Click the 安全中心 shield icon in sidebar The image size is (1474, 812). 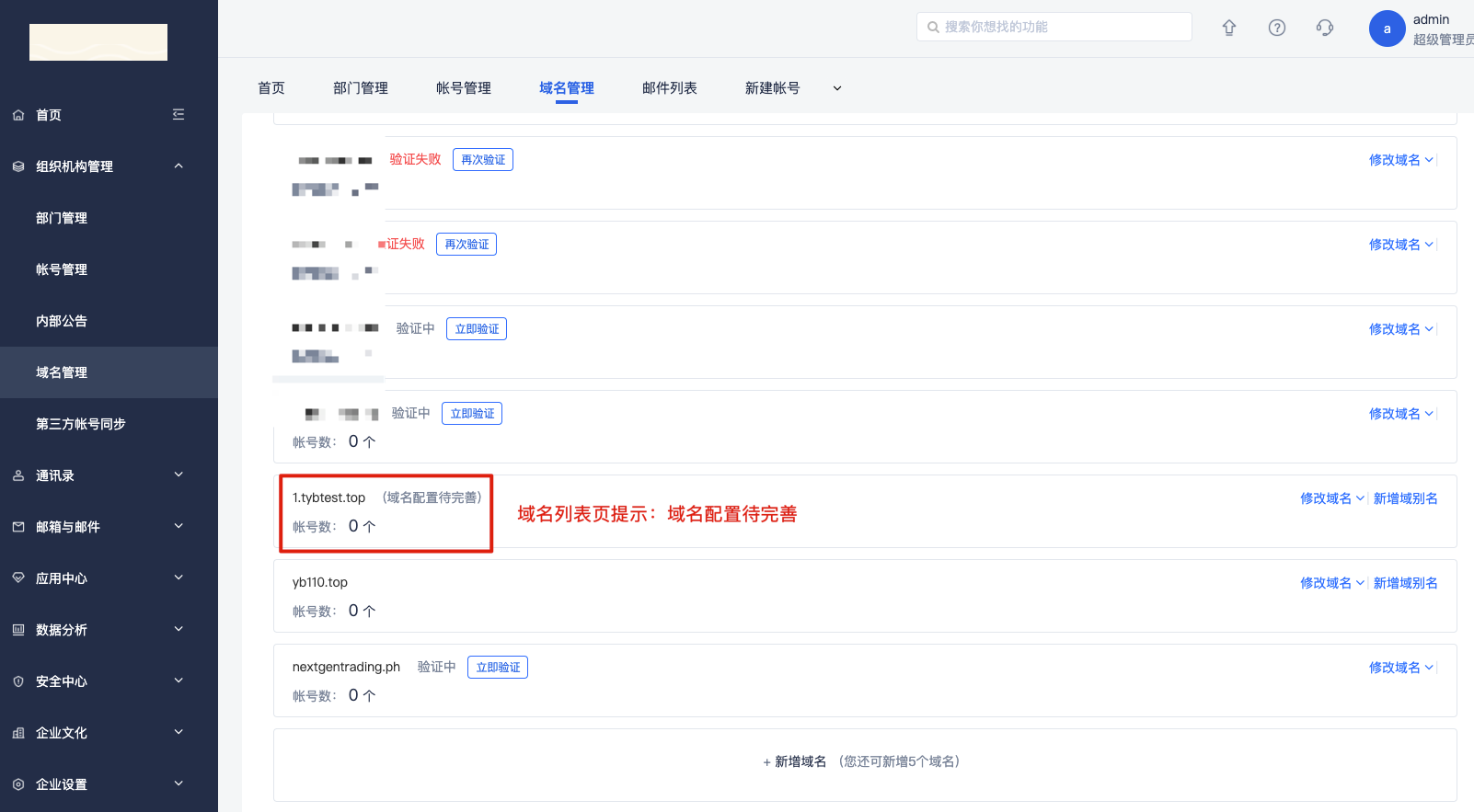pos(18,681)
